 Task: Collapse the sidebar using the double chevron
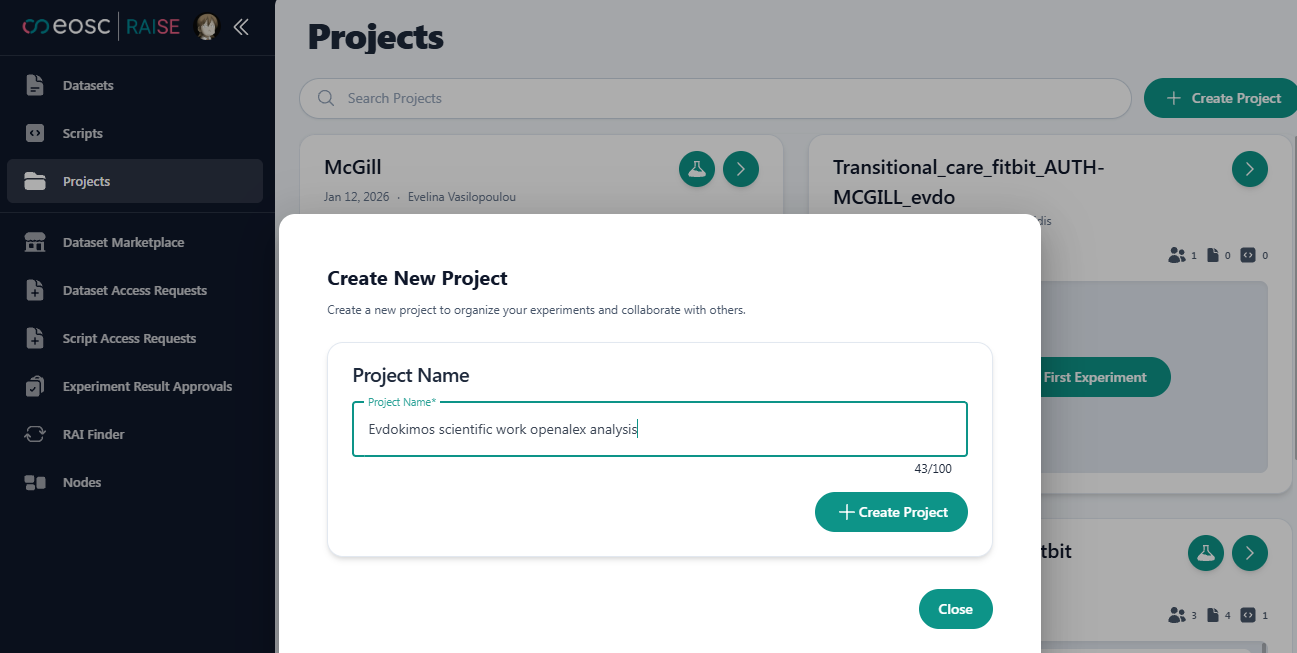point(240,27)
